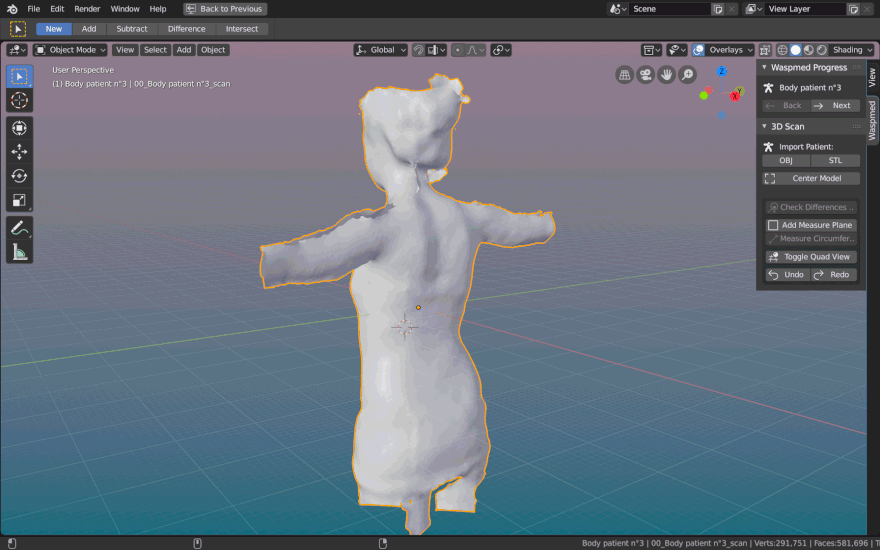Switch to solid viewport shading
Image resolution: width=880 pixels, height=550 pixels.
pos(795,50)
